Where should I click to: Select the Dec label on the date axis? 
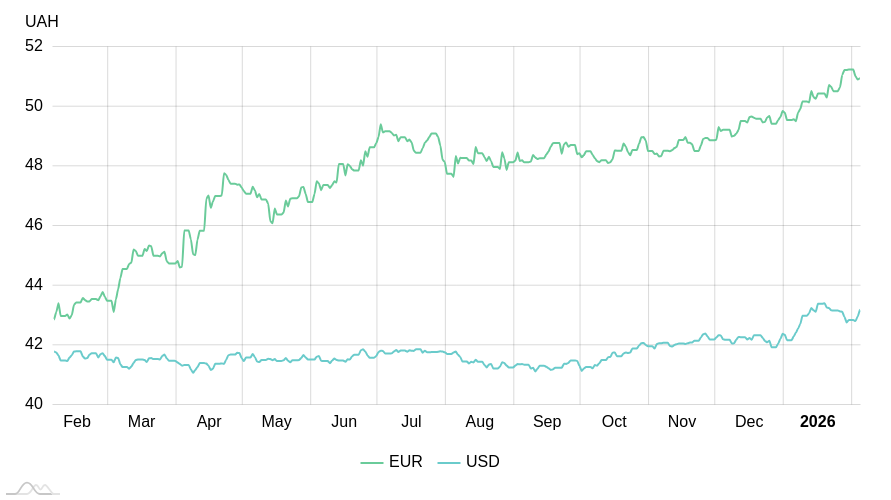point(749,422)
